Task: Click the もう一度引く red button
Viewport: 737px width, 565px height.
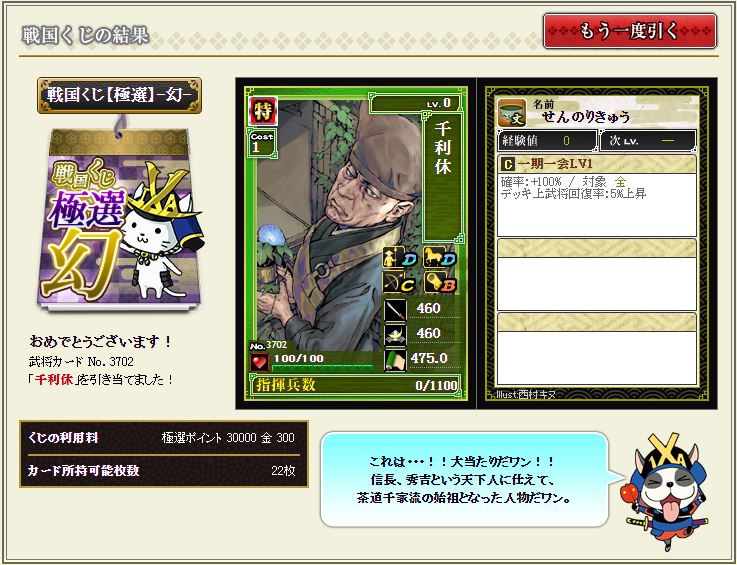Action: click(630, 31)
